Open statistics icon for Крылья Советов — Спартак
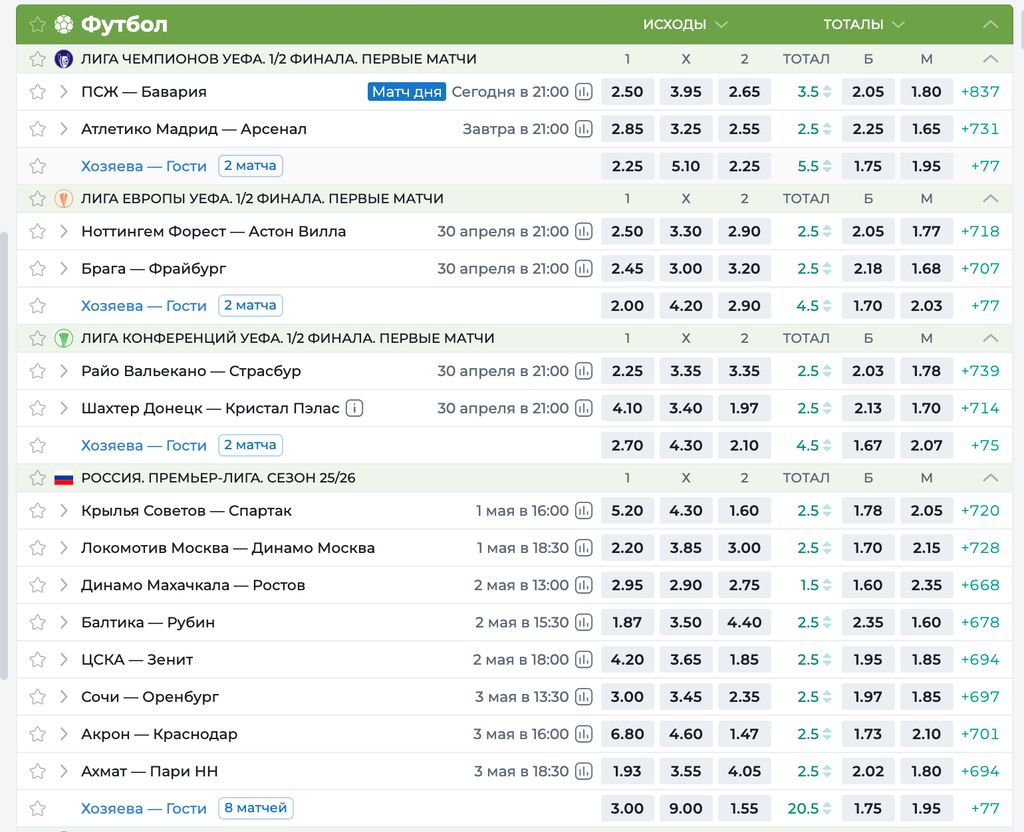Image resolution: width=1024 pixels, height=832 pixels. 584,511
